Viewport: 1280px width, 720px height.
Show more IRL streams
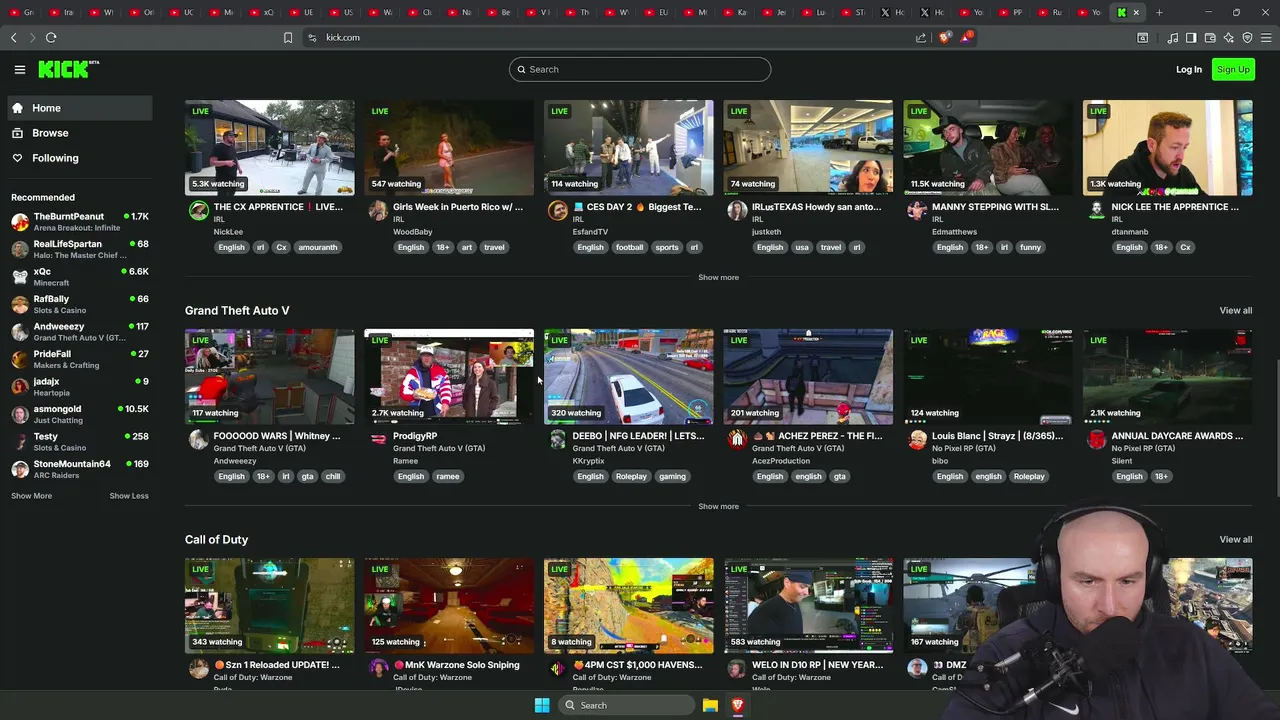pyautogui.click(x=718, y=277)
